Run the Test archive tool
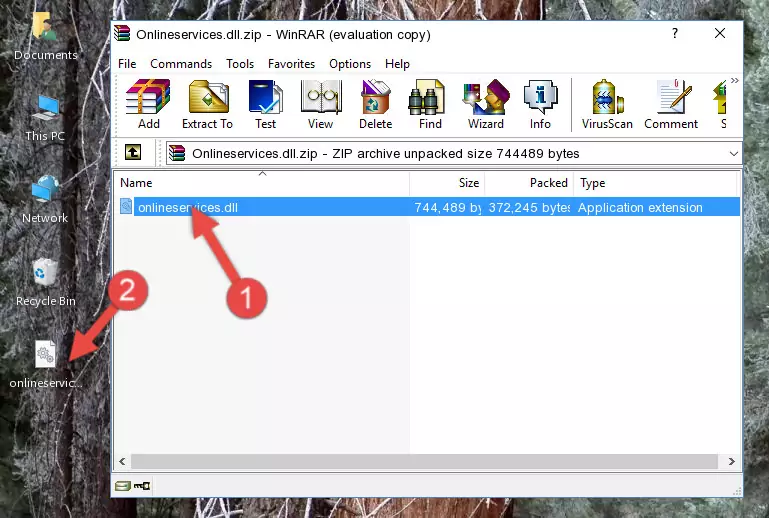Screen dimensions: 769x518 265,104
